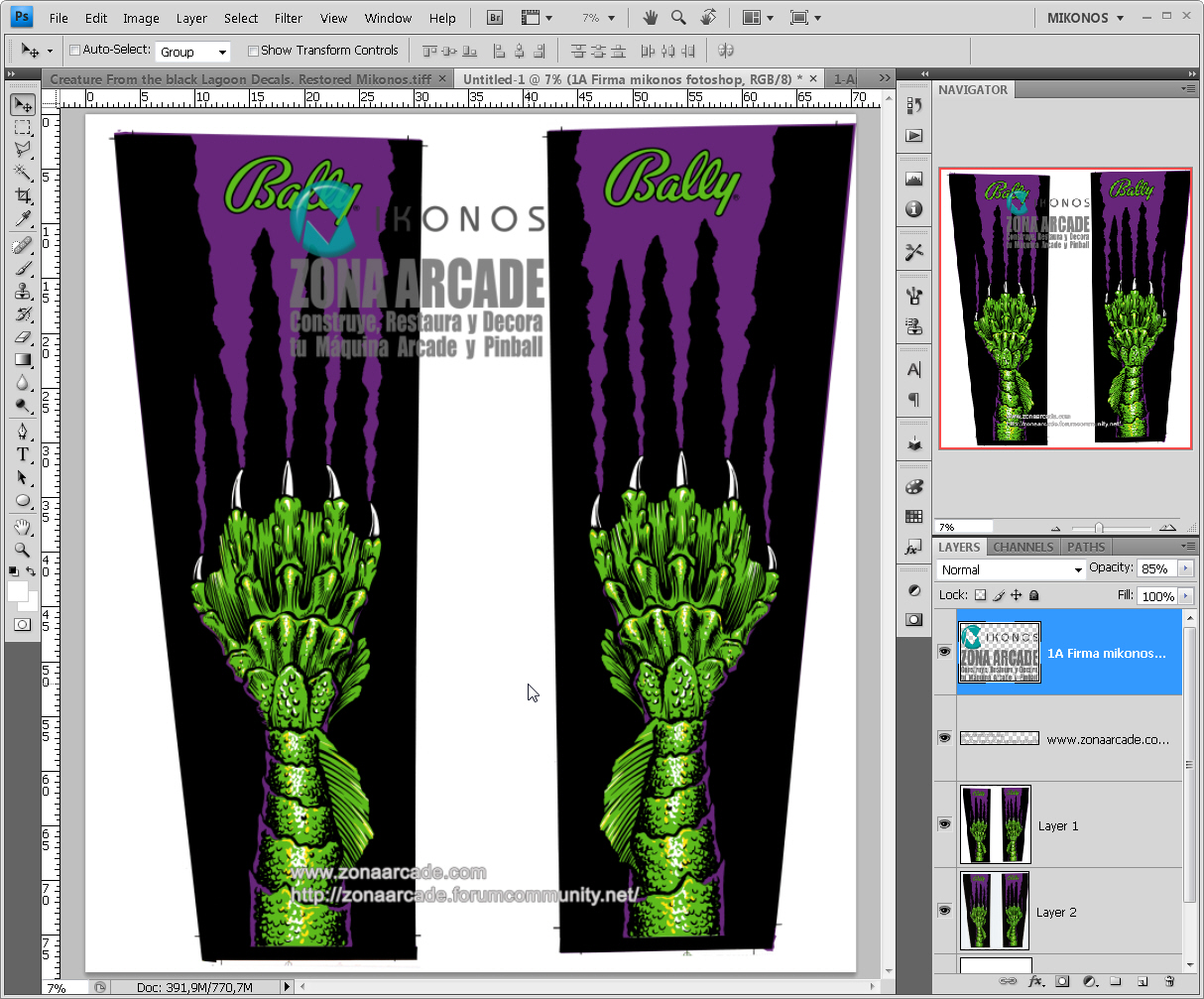Select the Eraser tool
This screenshot has width=1204, height=999.
21,338
